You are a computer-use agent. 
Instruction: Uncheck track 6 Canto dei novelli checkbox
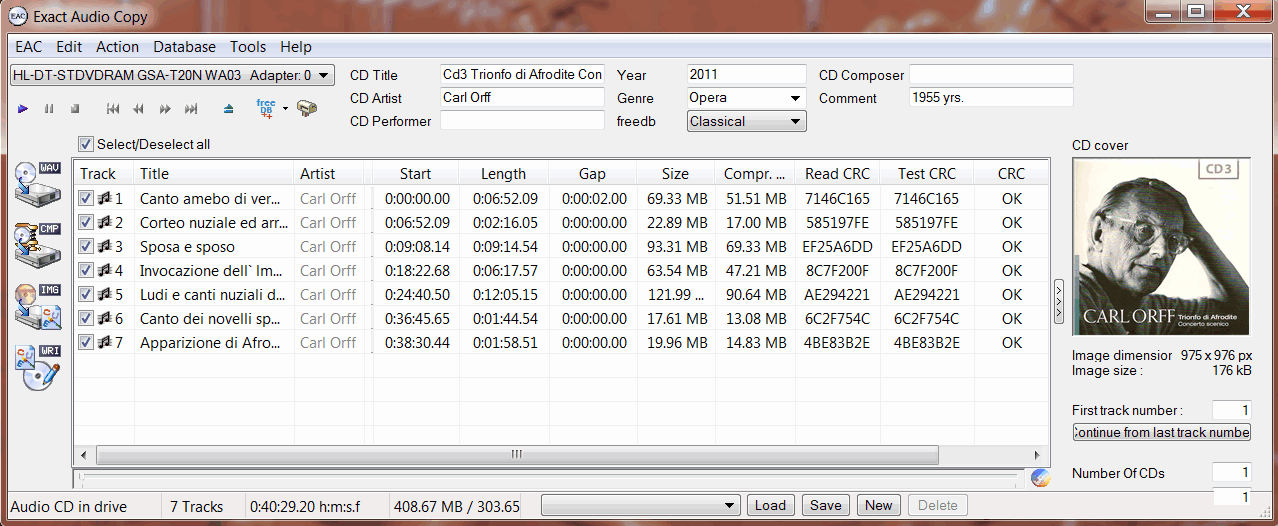point(86,318)
